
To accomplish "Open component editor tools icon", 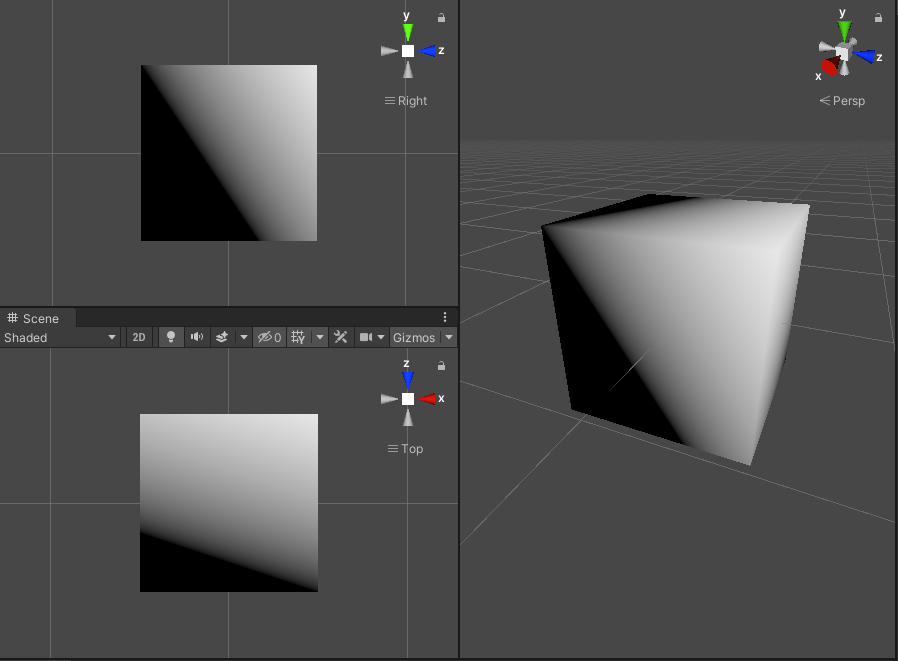I will pyautogui.click(x=341, y=337).
